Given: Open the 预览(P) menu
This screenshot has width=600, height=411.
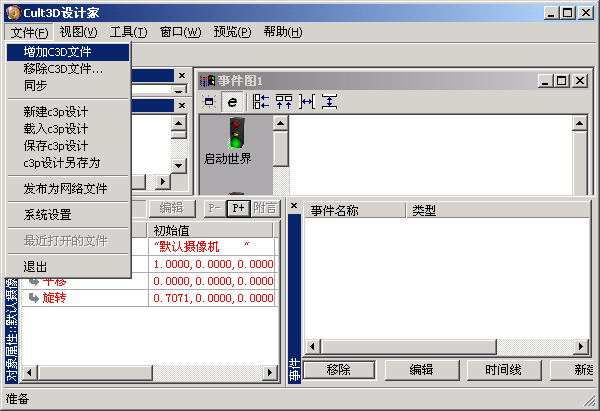Looking at the screenshot, I should coord(233,32).
